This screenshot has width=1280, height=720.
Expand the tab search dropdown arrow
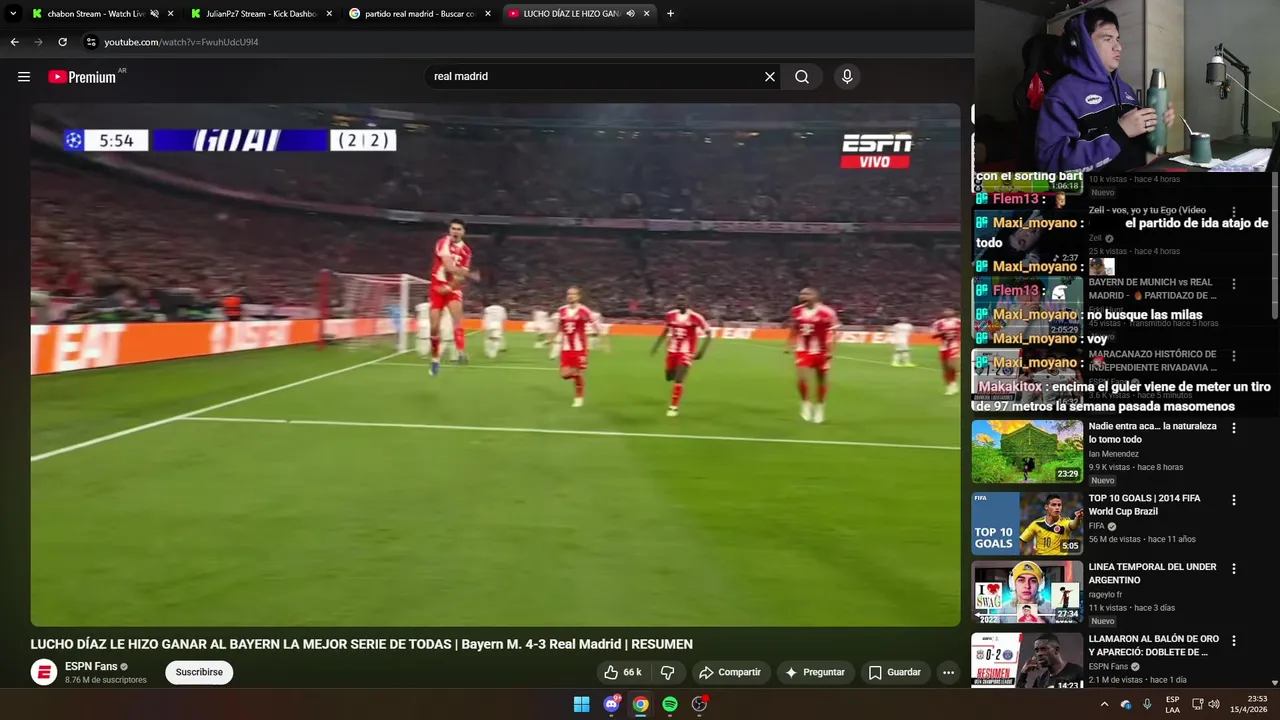point(13,14)
